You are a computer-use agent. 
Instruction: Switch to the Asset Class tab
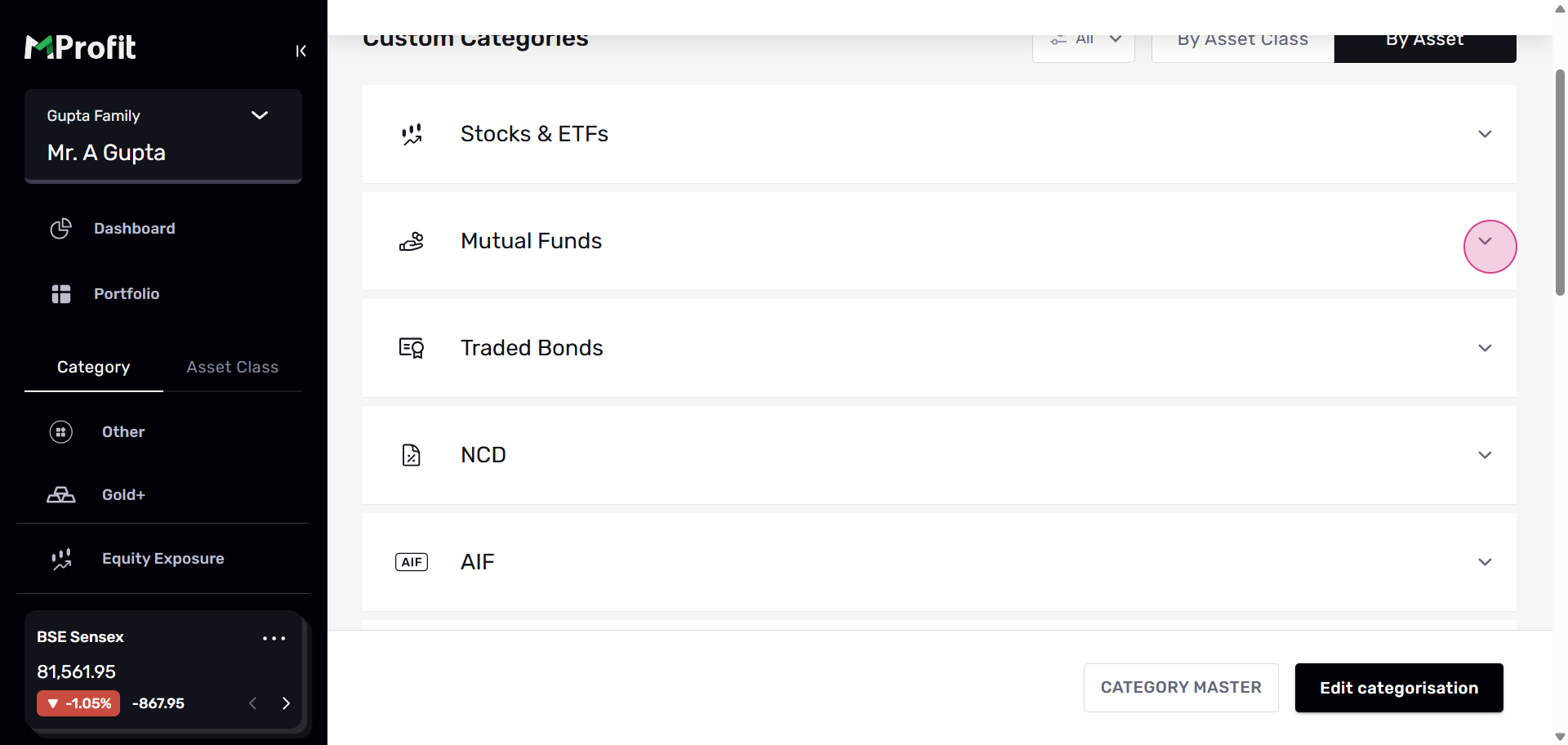point(233,368)
